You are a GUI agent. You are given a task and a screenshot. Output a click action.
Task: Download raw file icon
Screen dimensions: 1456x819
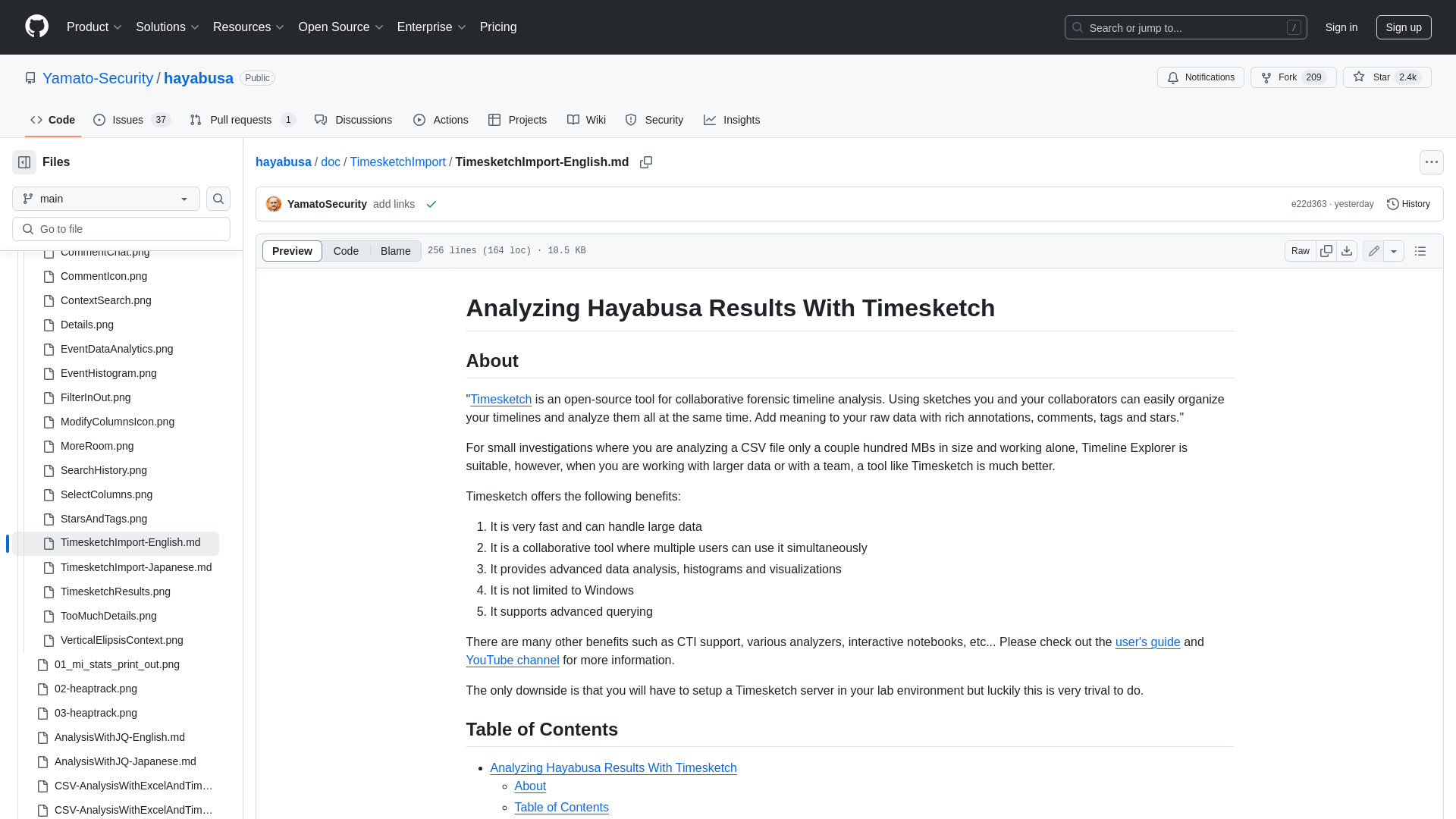point(1347,251)
